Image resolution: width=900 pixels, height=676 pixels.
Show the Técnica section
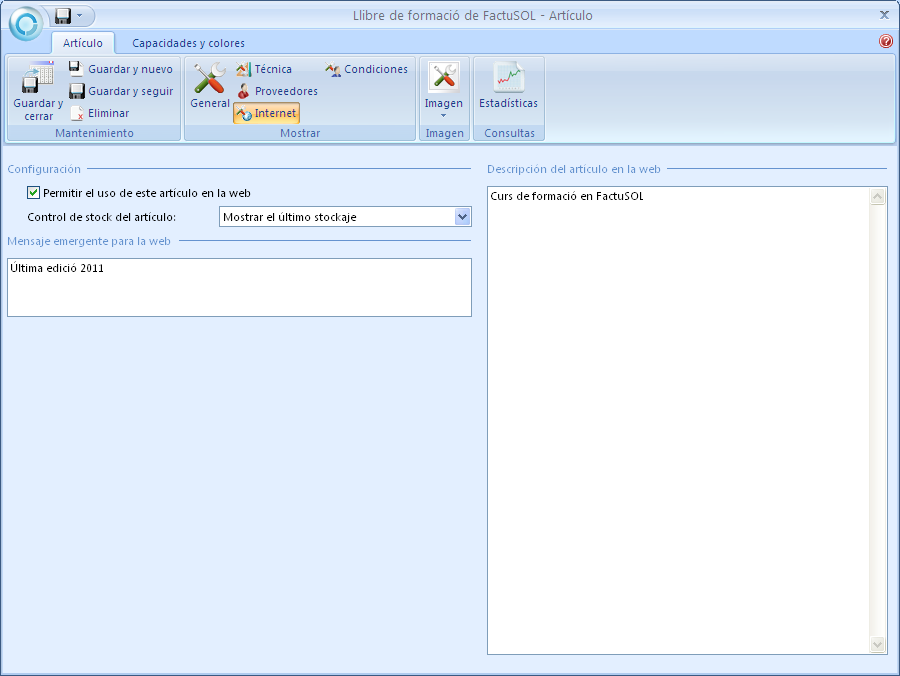[x=264, y=69]
